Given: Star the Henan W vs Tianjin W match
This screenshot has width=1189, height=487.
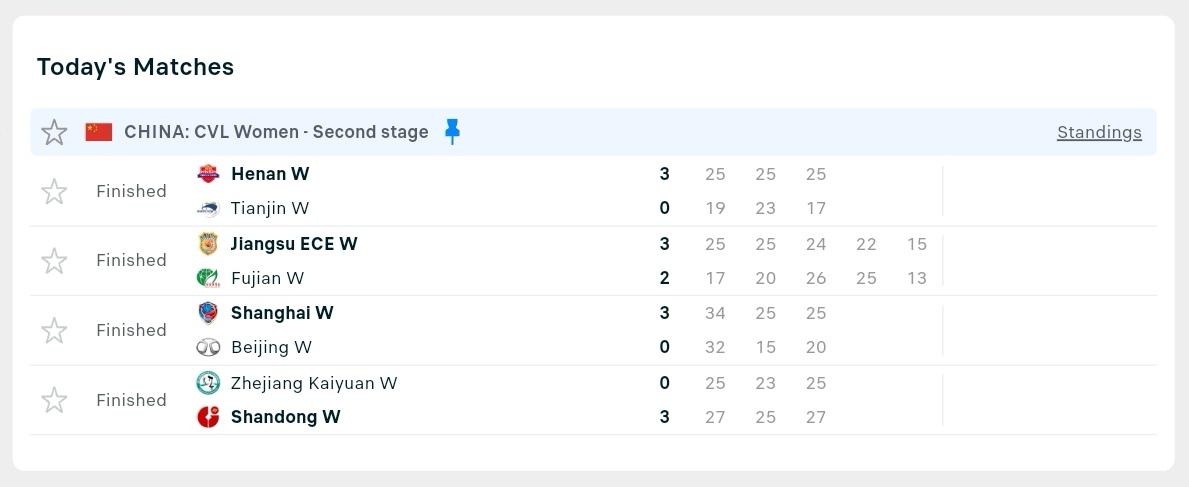Looking at the screenshot, I should pyautogui.click(x=54, y=191).
